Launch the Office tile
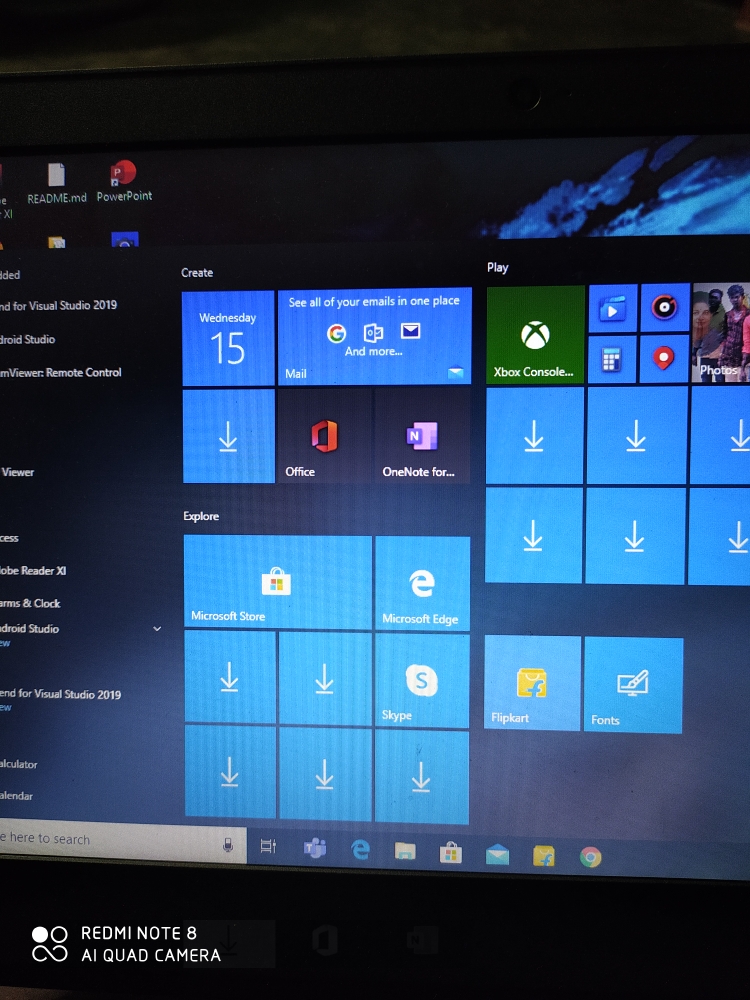This screenshot has height=1000, width=750. coord(324,437)
